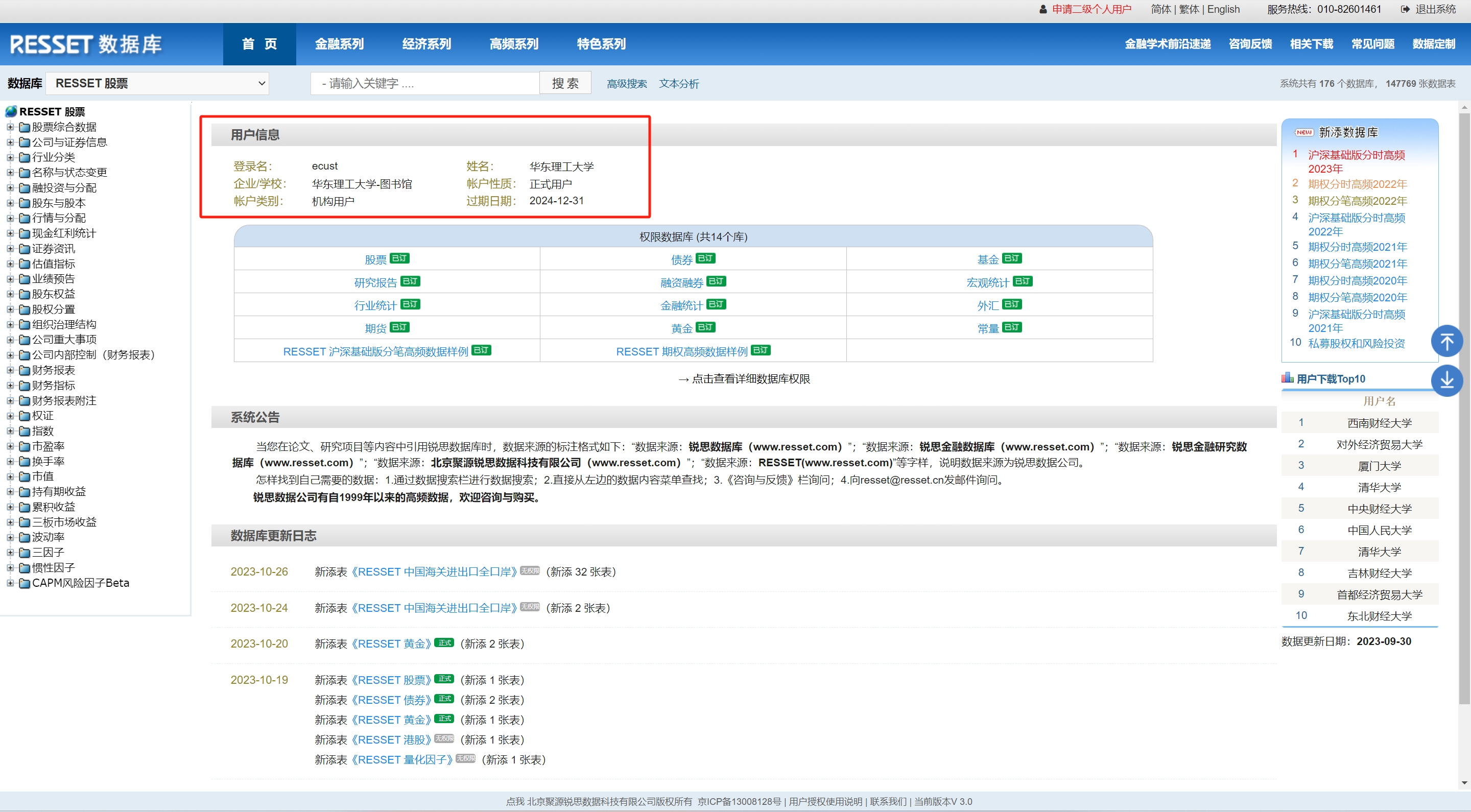The height and width of the screenshot is (812, 1471).
Task: Click the scroll-to-bottom round arrow icon
Action: [1446, 380]
